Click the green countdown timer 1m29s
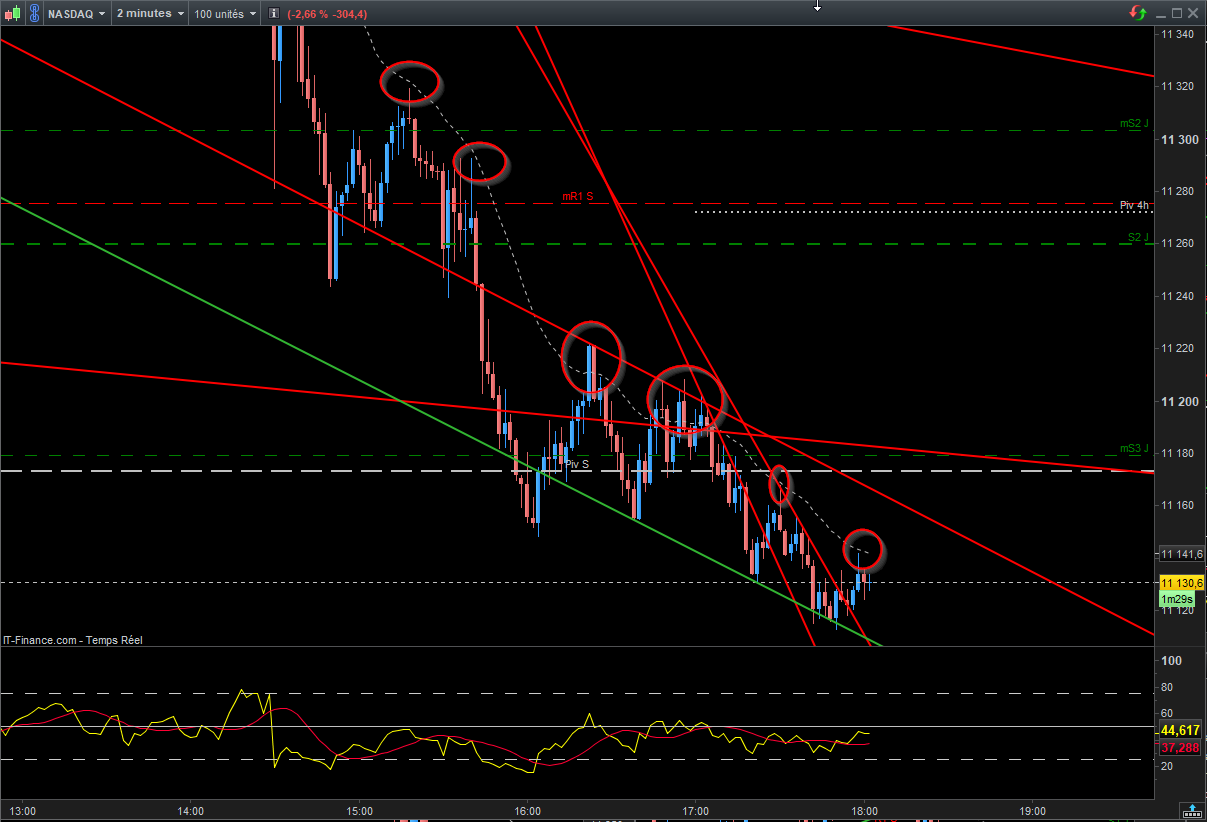This screenshot has height=822, width=1207. (x=1176, y=599)
